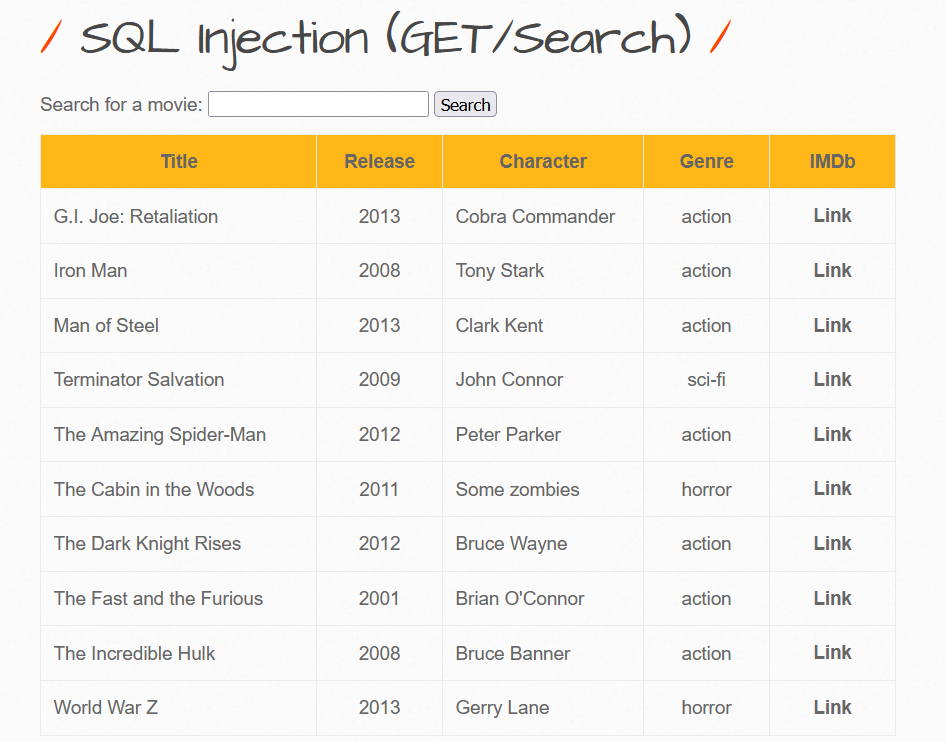This screenshot has height=742, width=946.
Task: Click the Title column header
Action: tap(179, 161)
